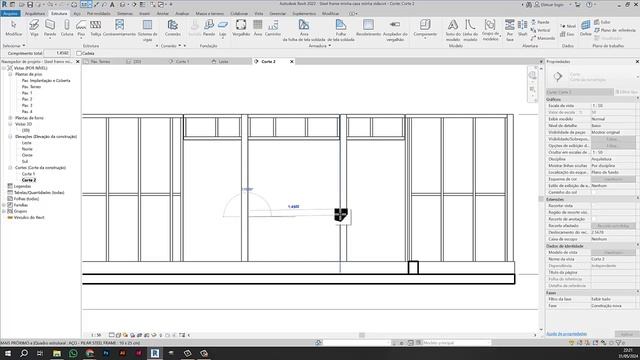Select the foundation Parede tool
The image size is (640, 360).
(209, 28)
